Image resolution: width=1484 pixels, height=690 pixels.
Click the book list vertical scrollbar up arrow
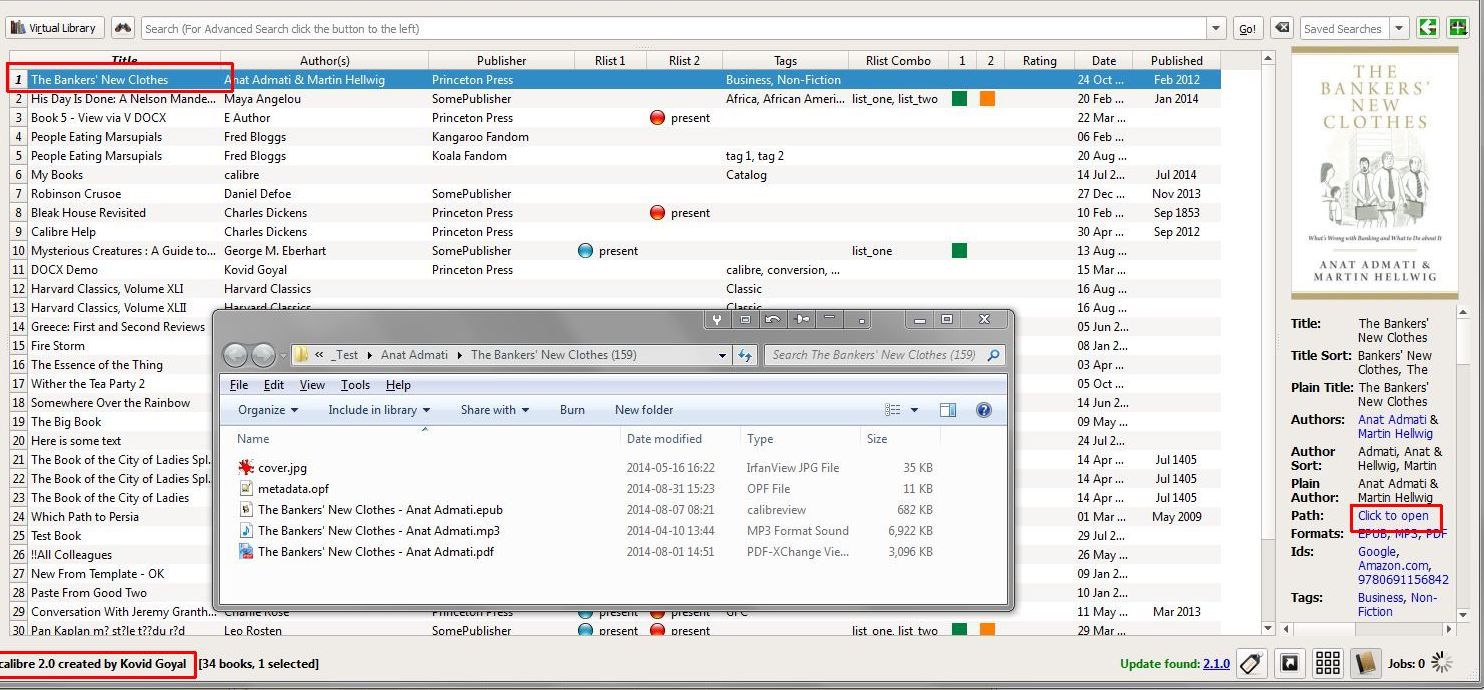(1268, 59)
